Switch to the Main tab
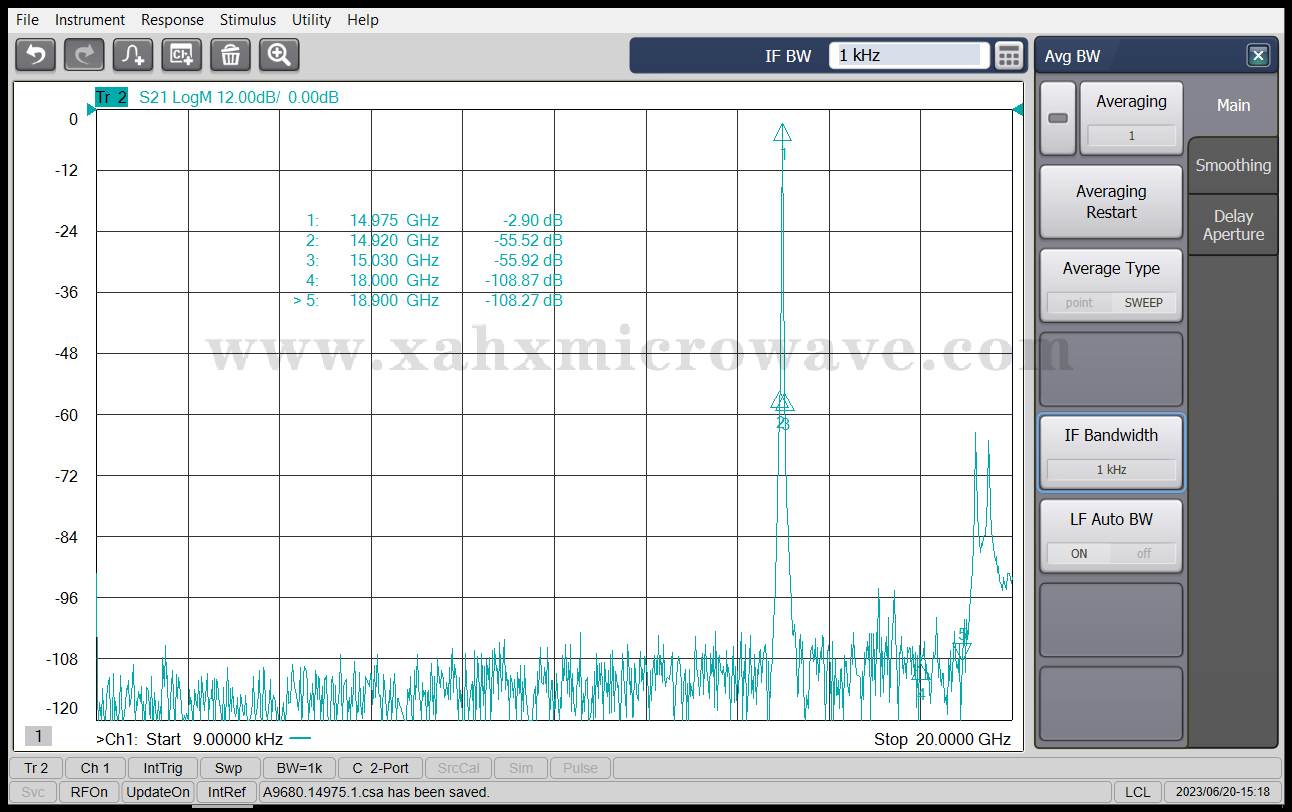 coord(1233,105)
